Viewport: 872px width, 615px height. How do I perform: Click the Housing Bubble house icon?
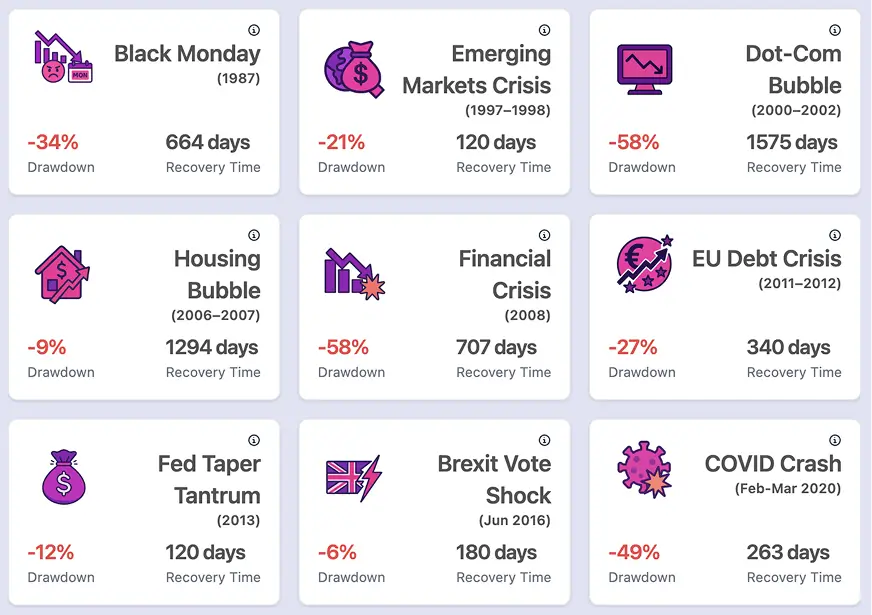click(62, 274)
